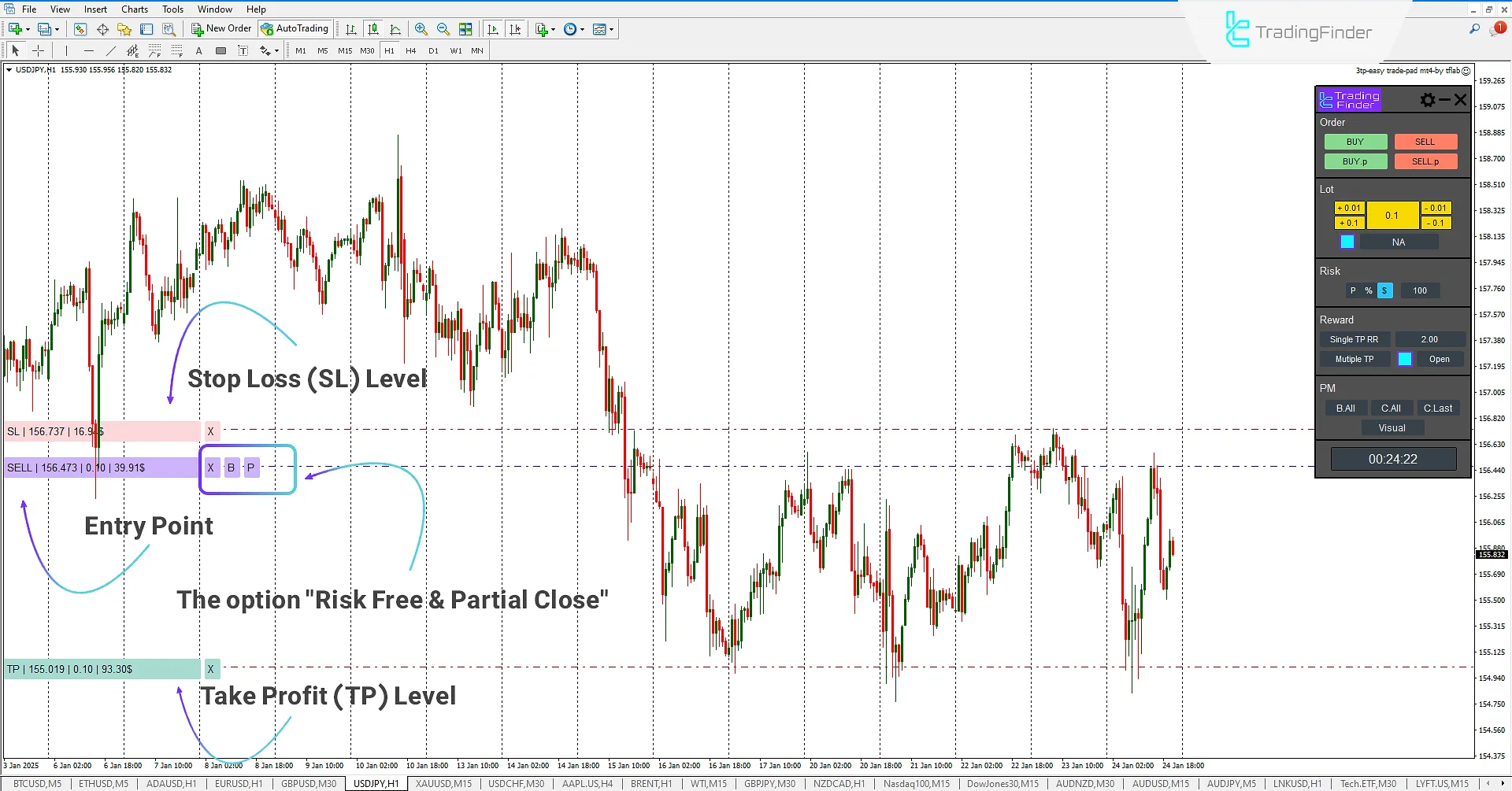Screen dimensions: 1512x791
Task: Click the lot size value field showing 0.1
Action: [x=1392, y=215]
